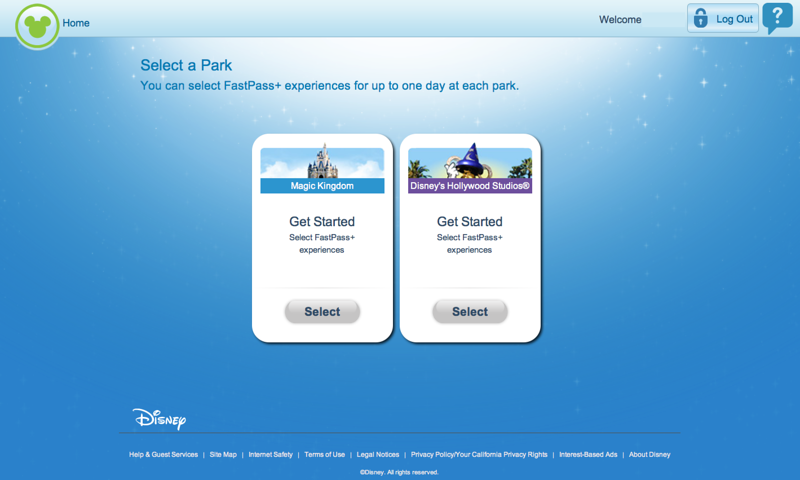
Task: Click the Disney's Hollywood Studios purple banner
Action: [470, 186]
